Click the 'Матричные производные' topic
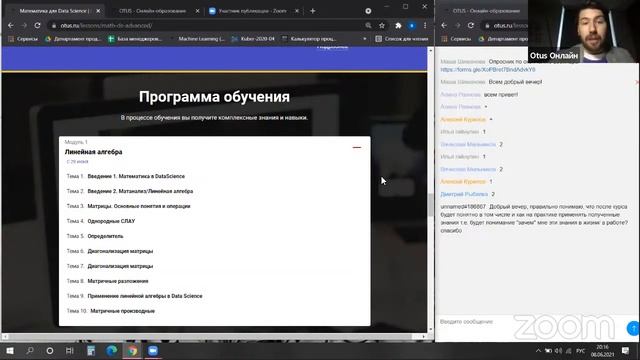 pos(122,311)
